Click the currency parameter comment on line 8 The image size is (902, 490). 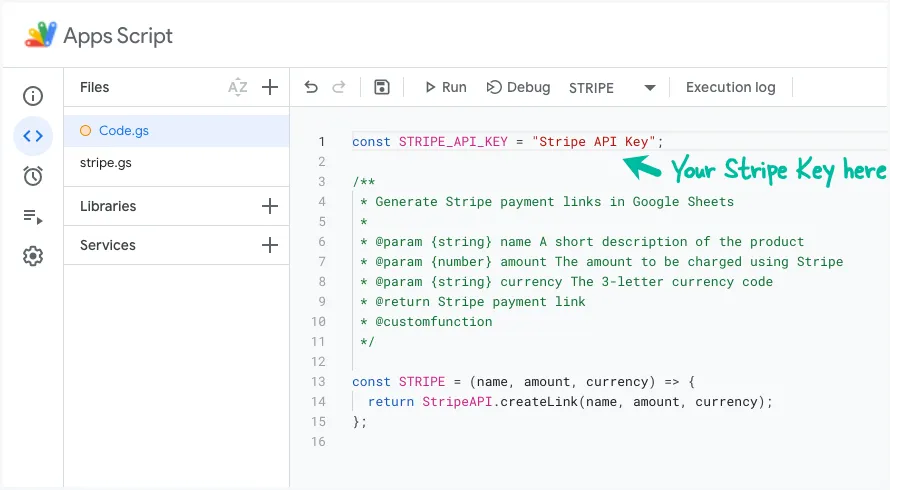[x=567, y=282]
